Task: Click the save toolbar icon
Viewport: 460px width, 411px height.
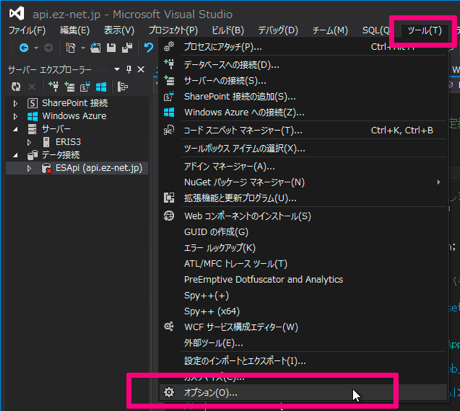Action: click(x=111, y=48)
